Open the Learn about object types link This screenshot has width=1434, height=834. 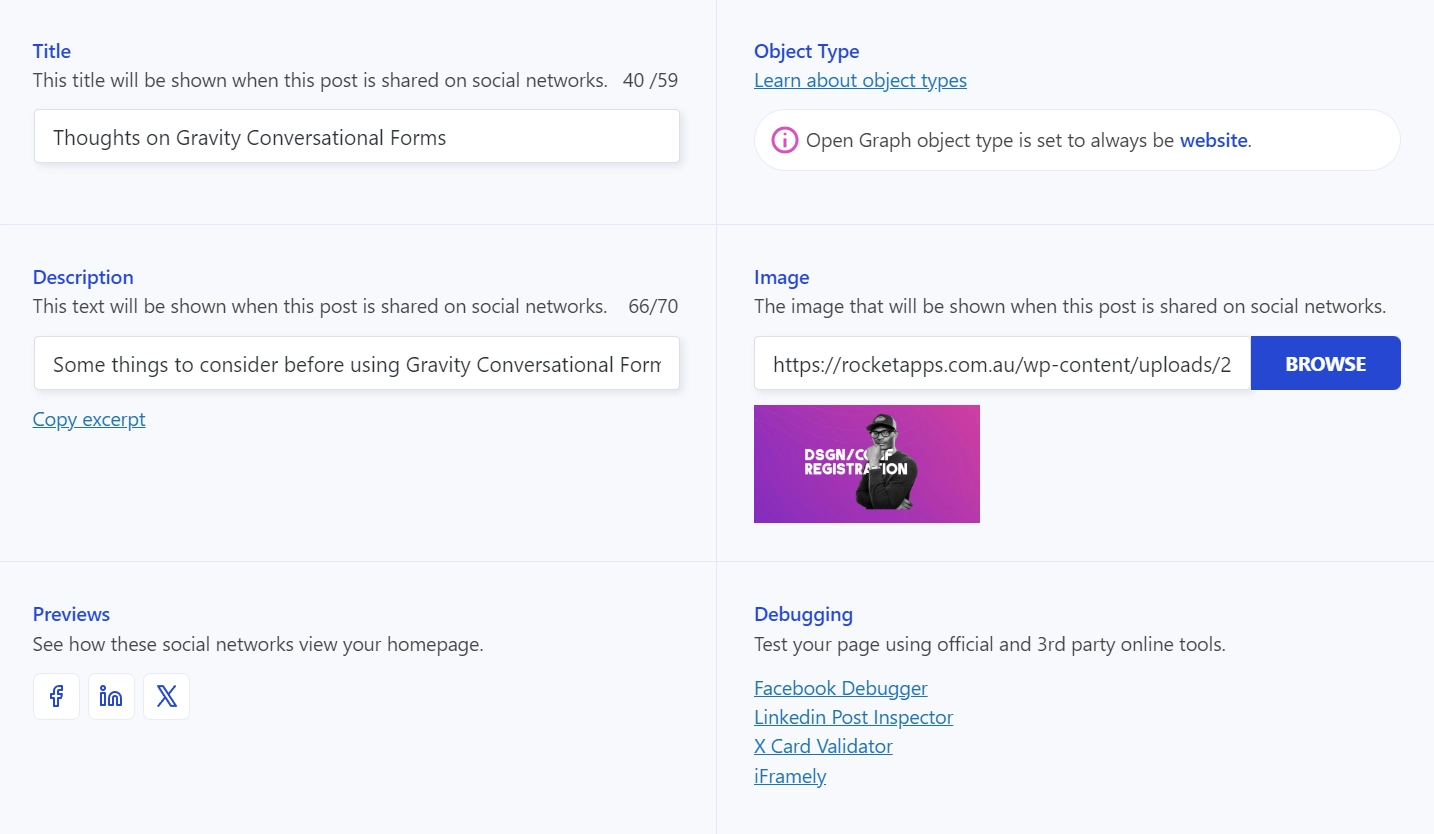pos(860,80)
